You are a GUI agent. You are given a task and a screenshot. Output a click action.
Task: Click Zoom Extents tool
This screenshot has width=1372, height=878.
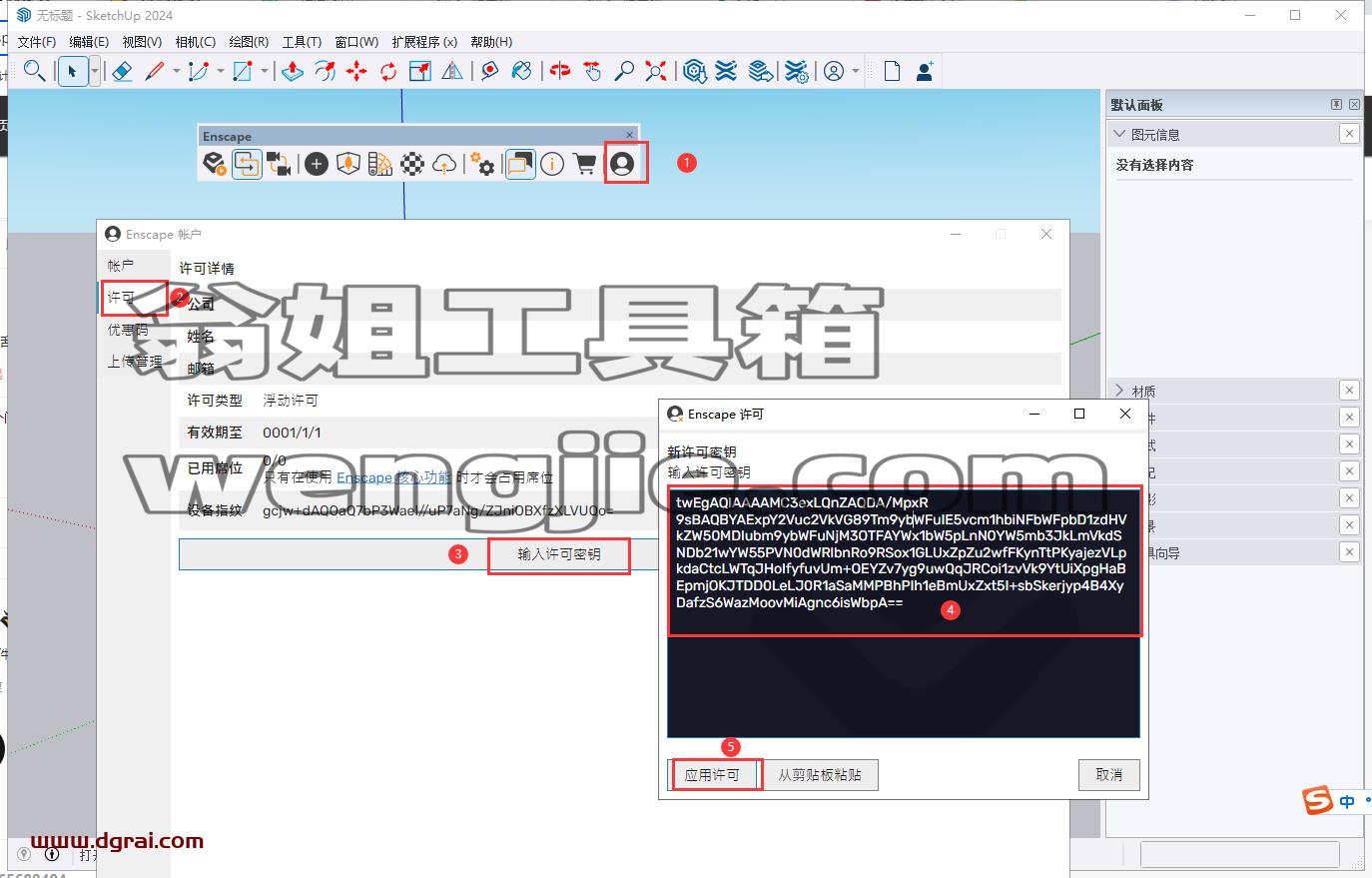coord(656,71)
